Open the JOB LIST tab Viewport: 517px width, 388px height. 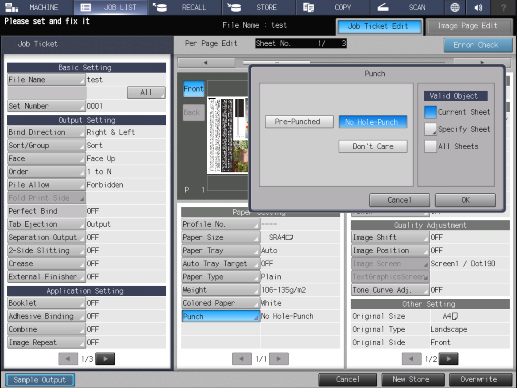tap(111, 7)
